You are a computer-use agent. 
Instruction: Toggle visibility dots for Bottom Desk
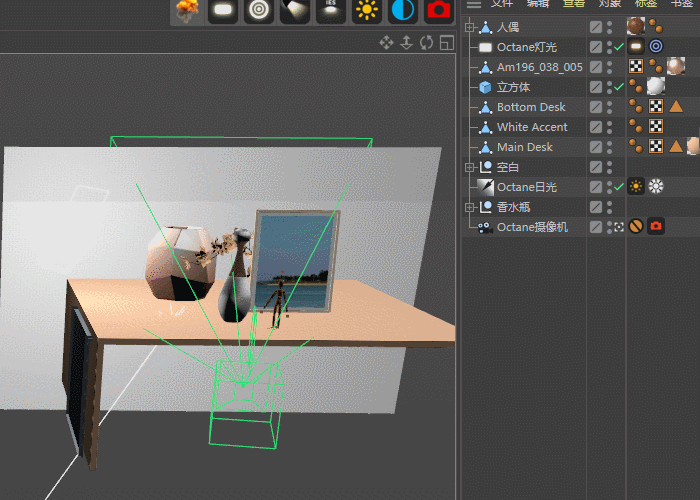click(x=609, y=107)
